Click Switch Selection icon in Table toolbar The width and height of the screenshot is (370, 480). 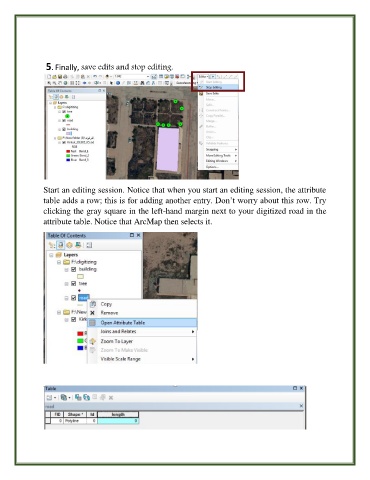click(x=86, y=397)
